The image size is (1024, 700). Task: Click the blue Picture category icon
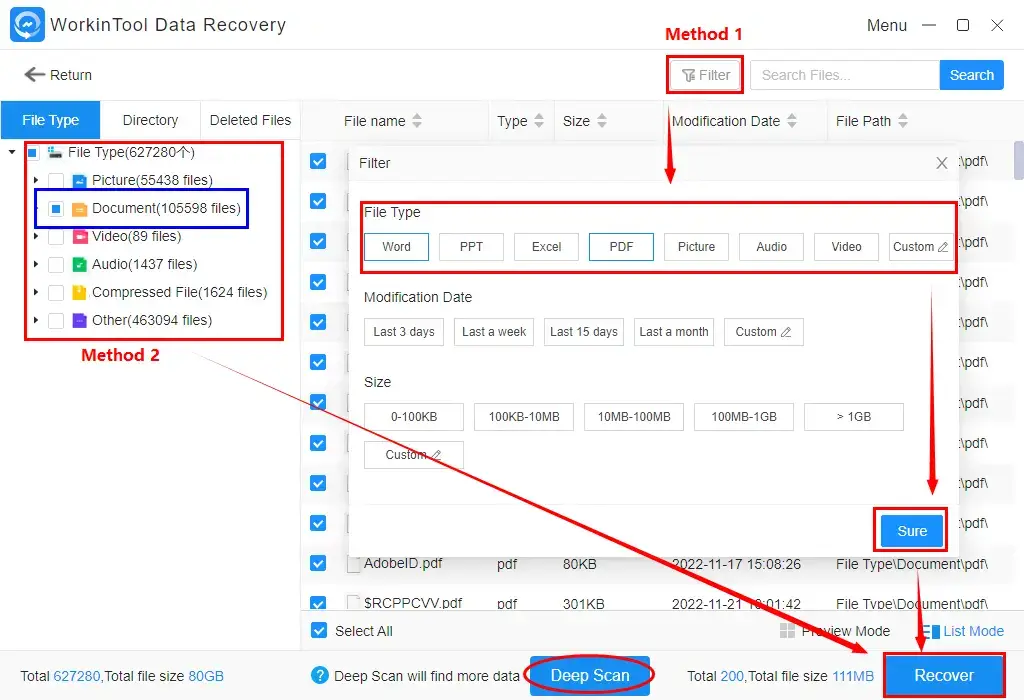(80, 181)
